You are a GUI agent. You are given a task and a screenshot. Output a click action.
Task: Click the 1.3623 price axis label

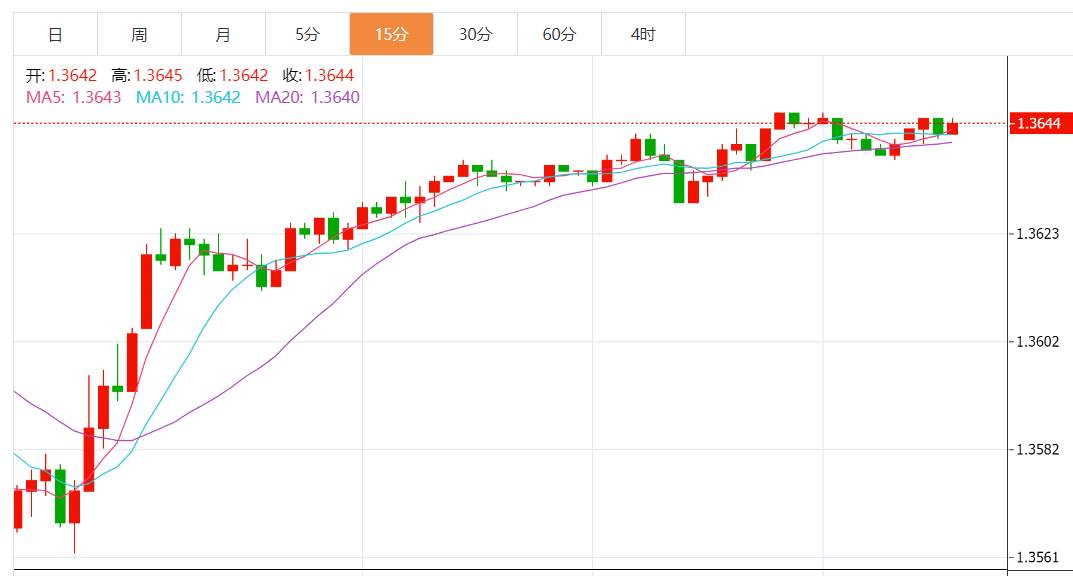(x=1037, y=234)
